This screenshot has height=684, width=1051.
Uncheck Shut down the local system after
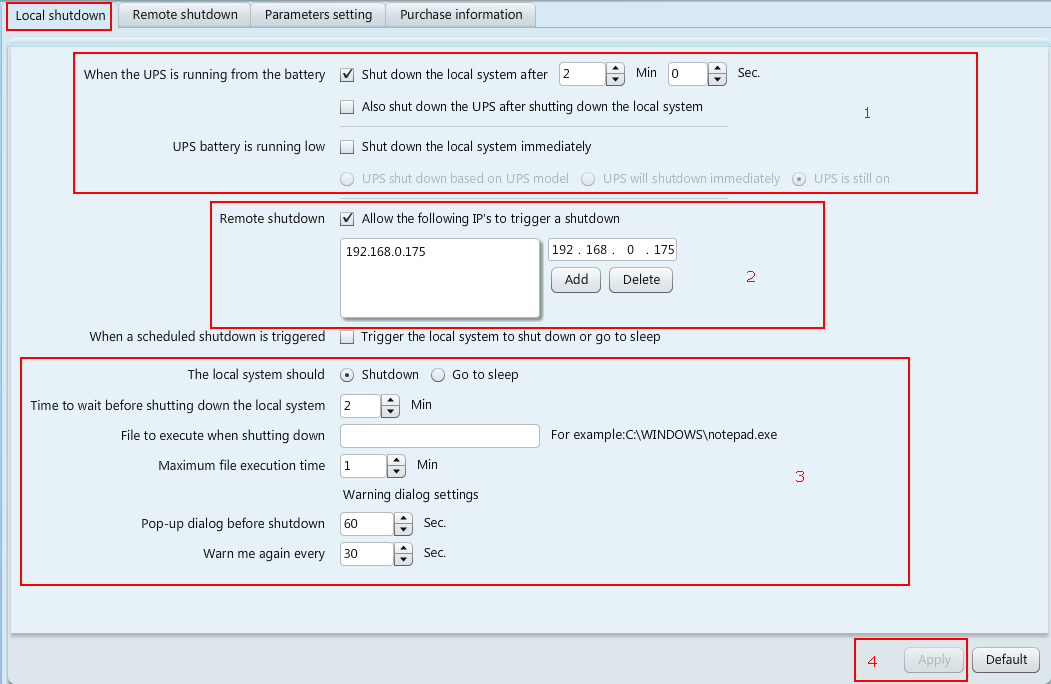coord(348,74)
